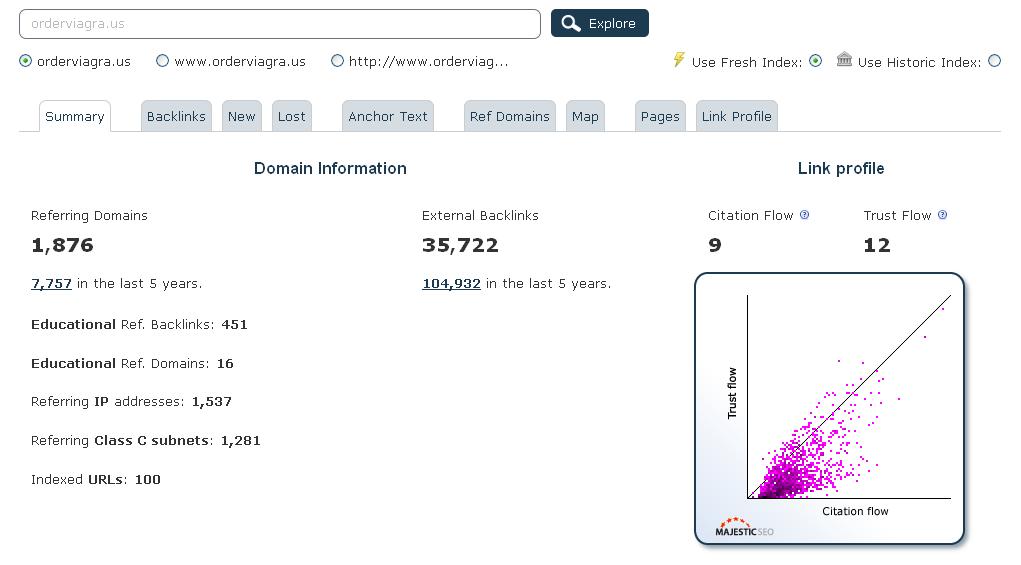Screen dimensions: 1021x565
Task: Click the External Backlinks value 35,722
Action: click(460, 245)
